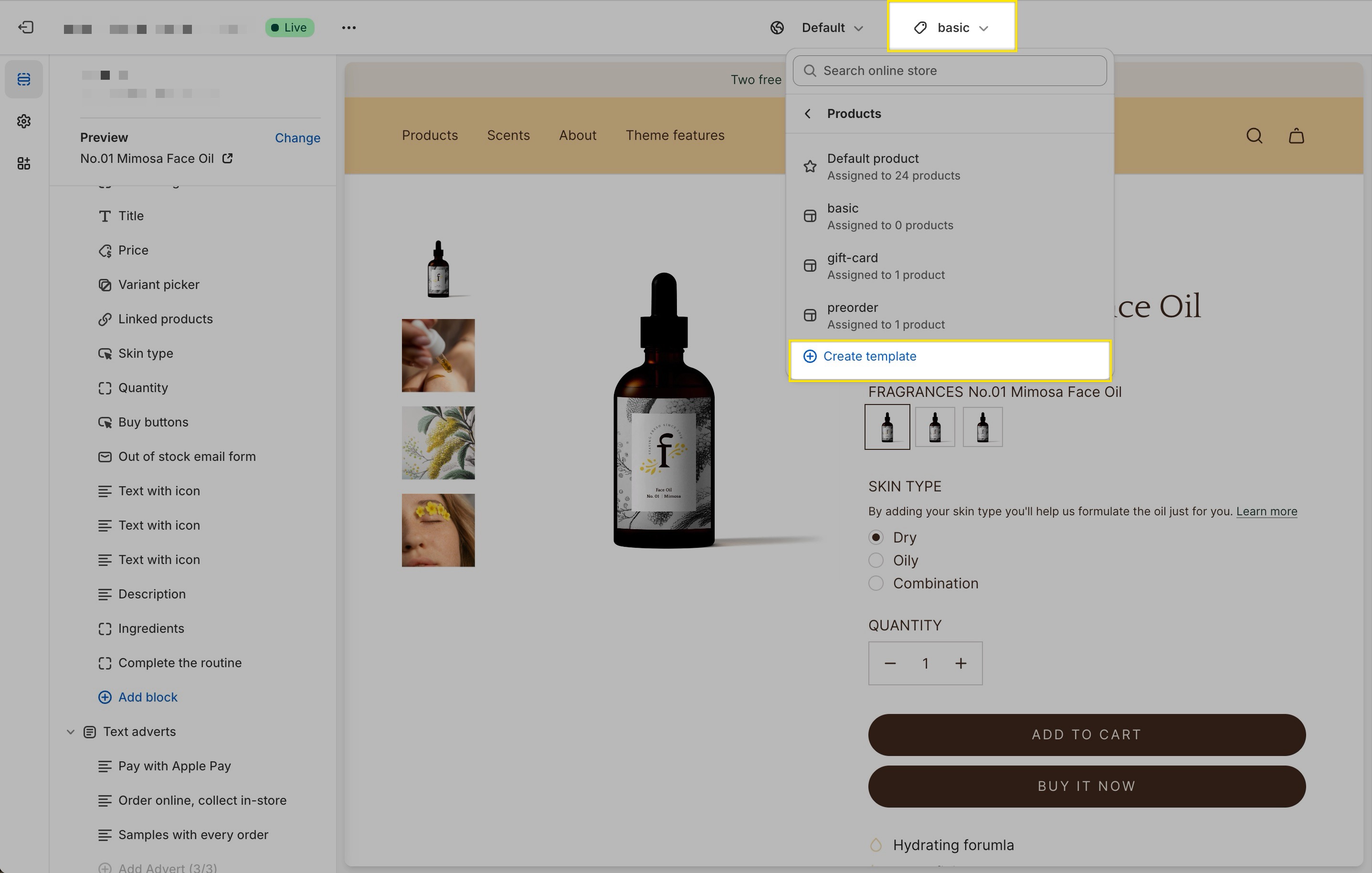Go back from Products template list

pyautogui.click(x=807, y=113)
